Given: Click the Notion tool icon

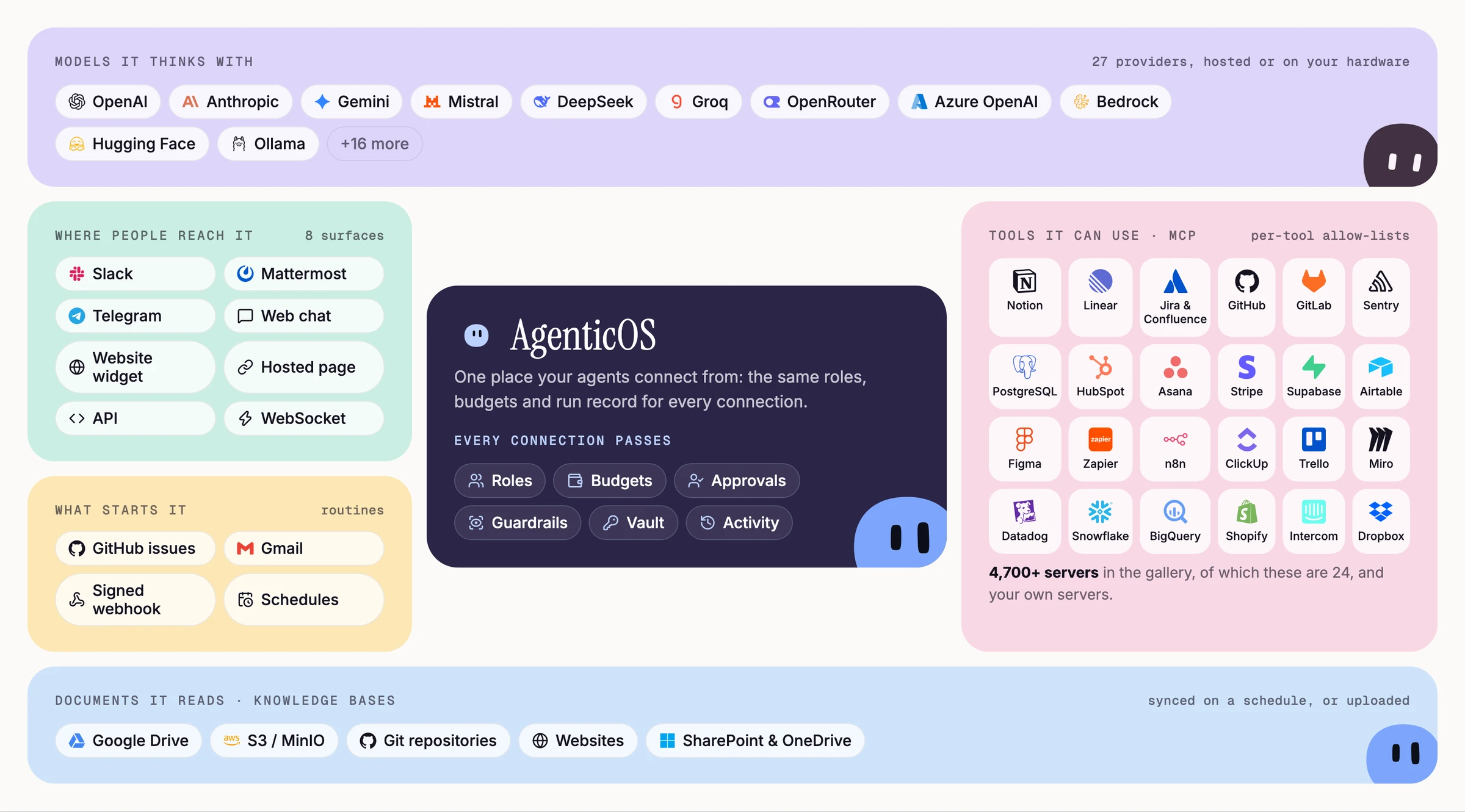Looking at the screenshot, I should (1024, 282).
